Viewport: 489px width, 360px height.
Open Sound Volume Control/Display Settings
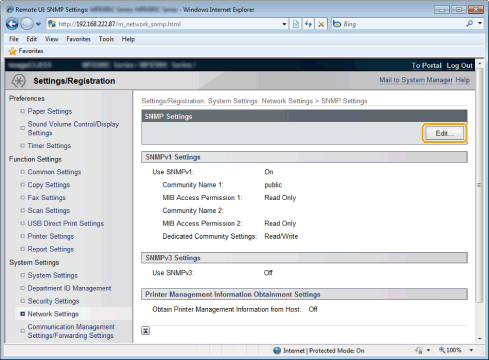click(x=73, y=128)
